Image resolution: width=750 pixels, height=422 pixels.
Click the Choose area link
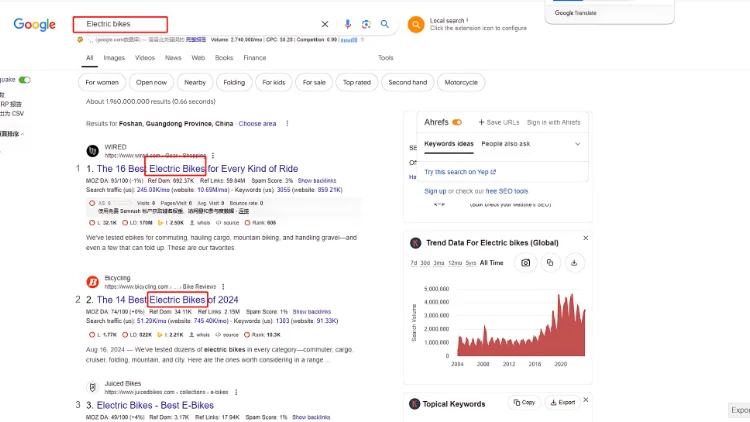[257, 123]
